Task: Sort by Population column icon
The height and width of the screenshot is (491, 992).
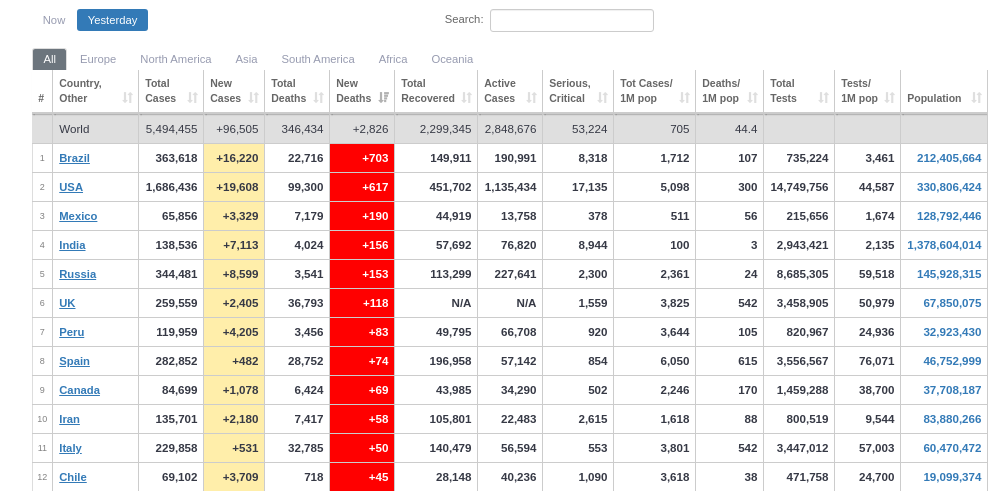Action: 977,98
